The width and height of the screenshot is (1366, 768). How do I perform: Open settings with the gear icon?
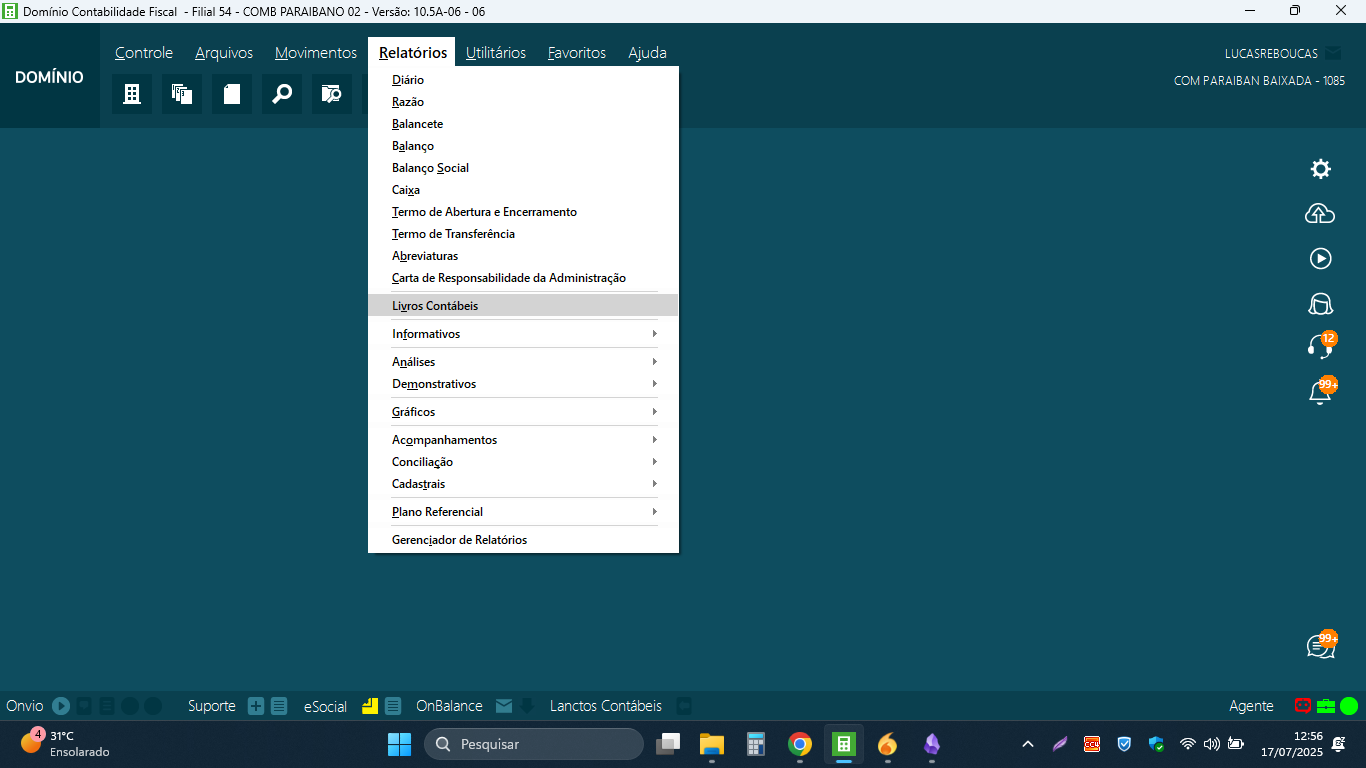[1320, 169]
